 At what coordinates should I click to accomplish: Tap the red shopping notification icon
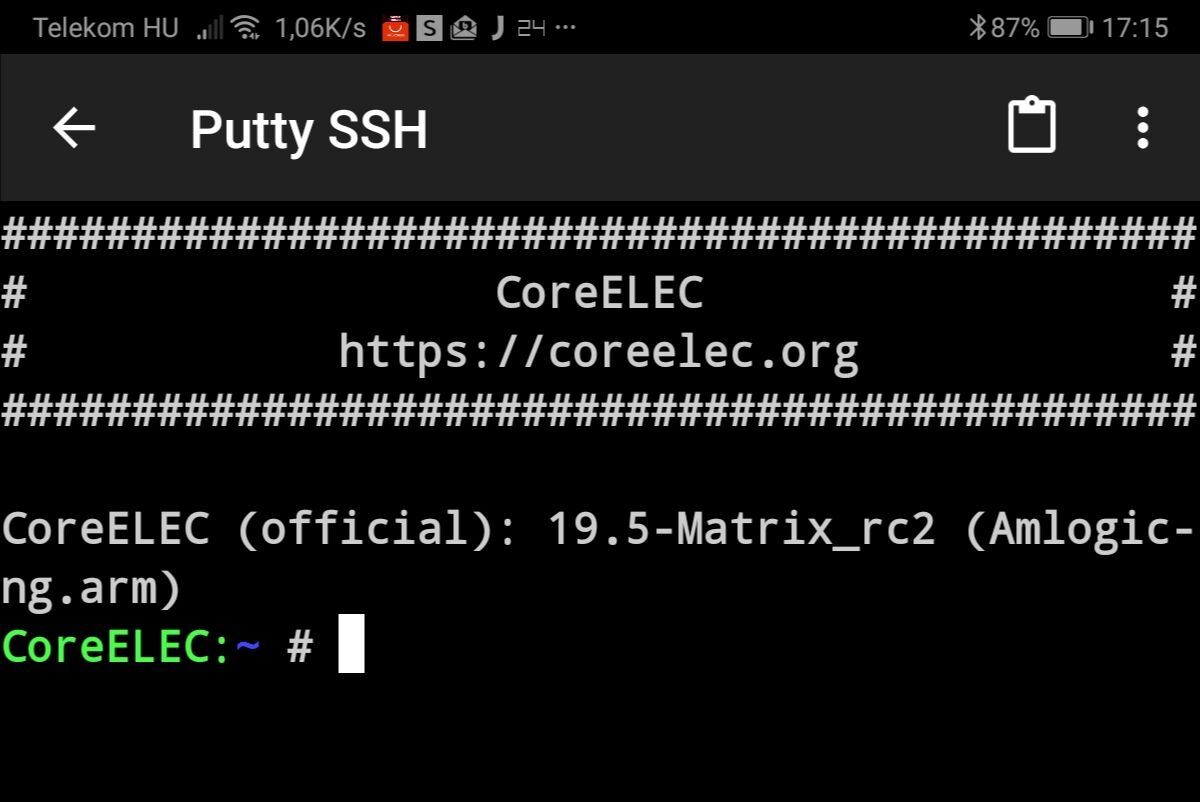[x=395, y=28]
